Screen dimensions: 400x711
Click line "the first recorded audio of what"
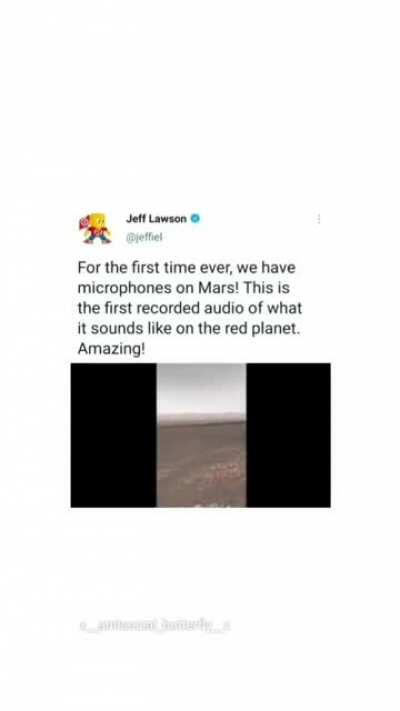point(190,308)
